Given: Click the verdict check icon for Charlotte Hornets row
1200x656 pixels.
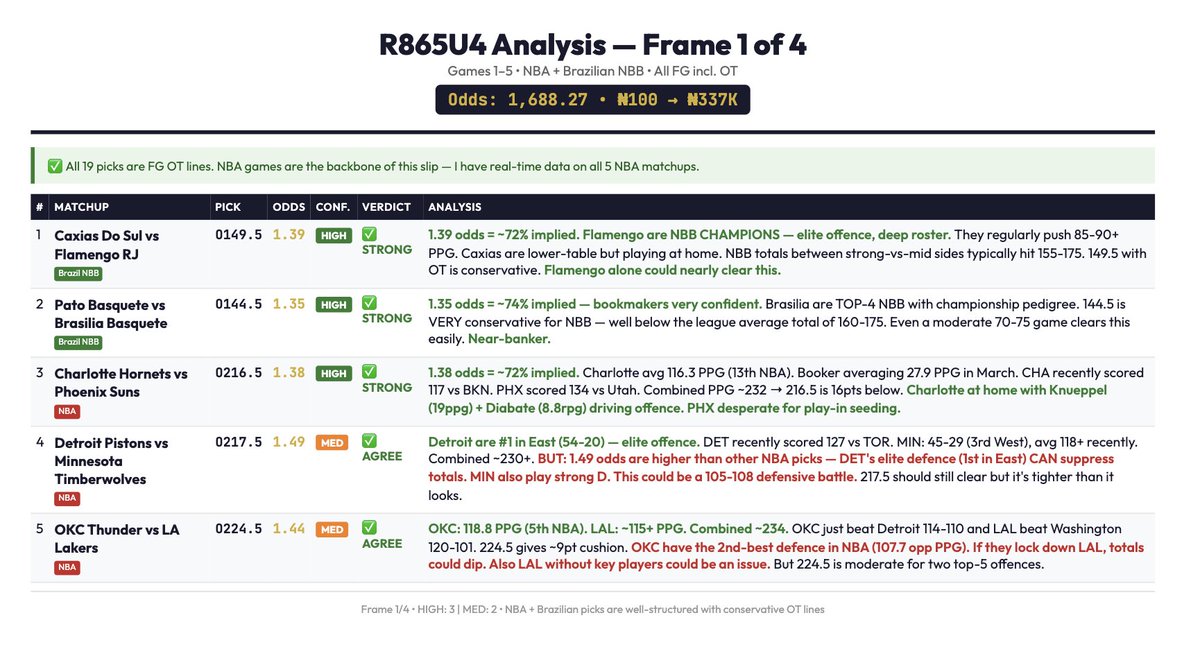Looking at the screenshot, I should 369,371.
